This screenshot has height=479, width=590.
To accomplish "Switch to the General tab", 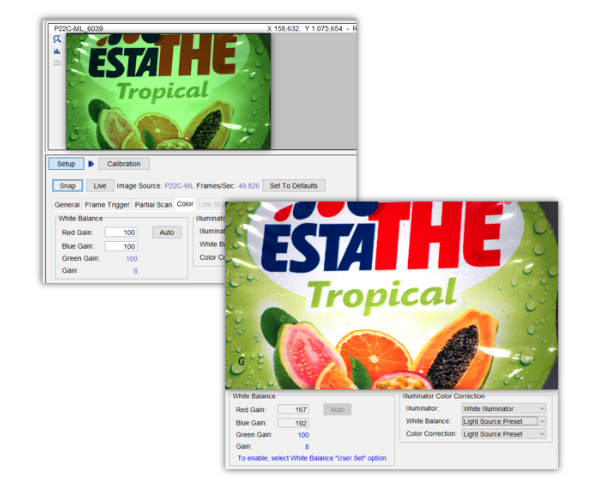I will (x=67, y=205).
